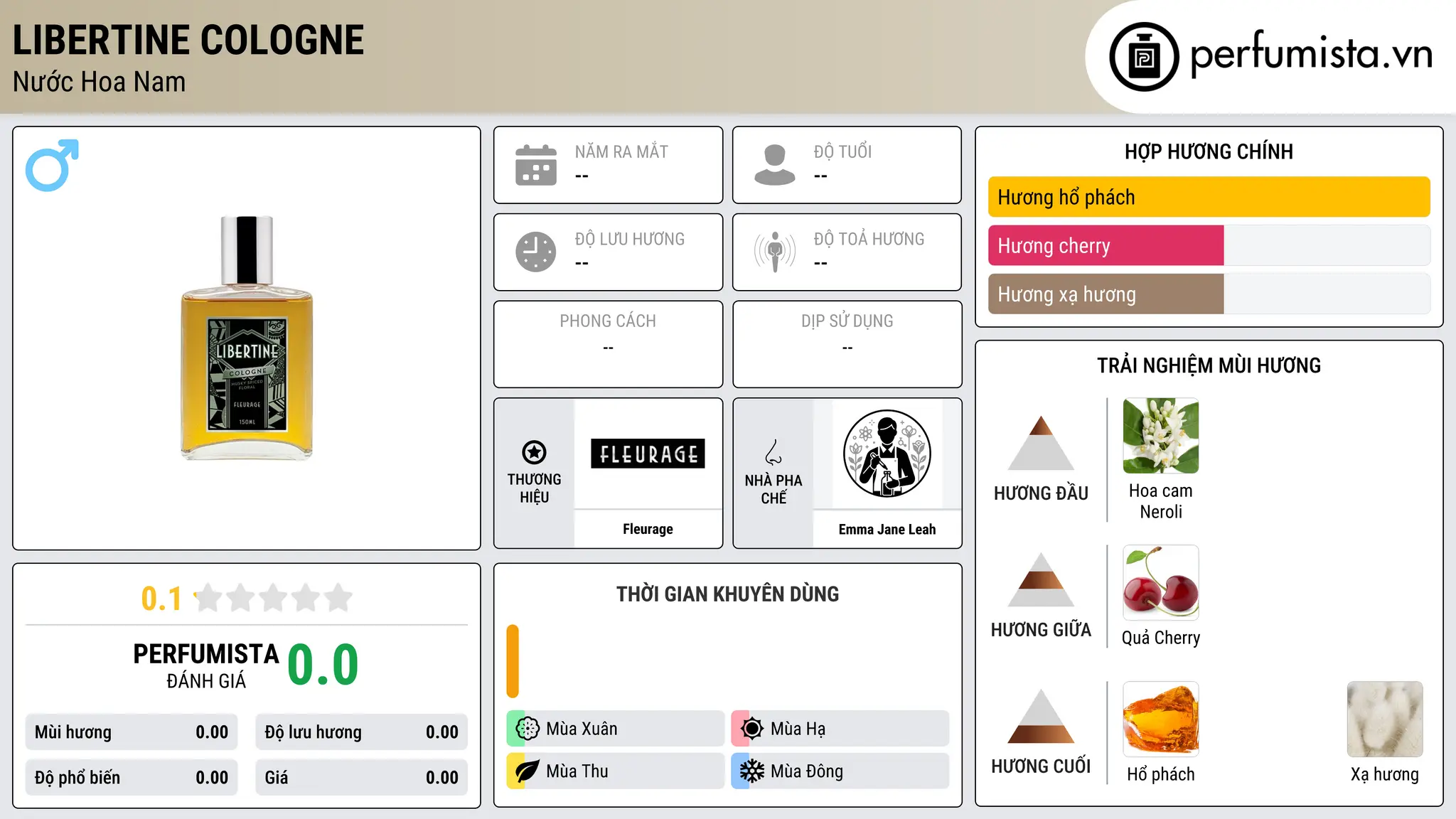Click the flower icon for Mùa Xuân
The image size is (1456, 819).
(x=528, y=729)
